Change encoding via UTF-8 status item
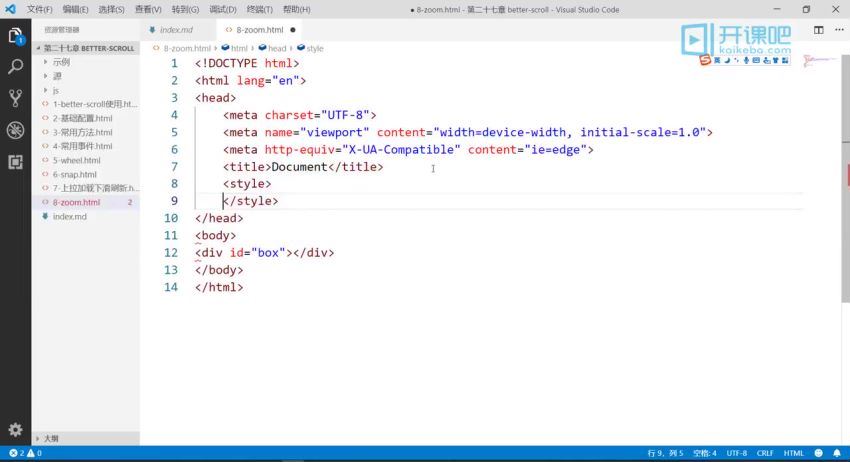Viewport: 850px width, 462px height. (737, 453)
